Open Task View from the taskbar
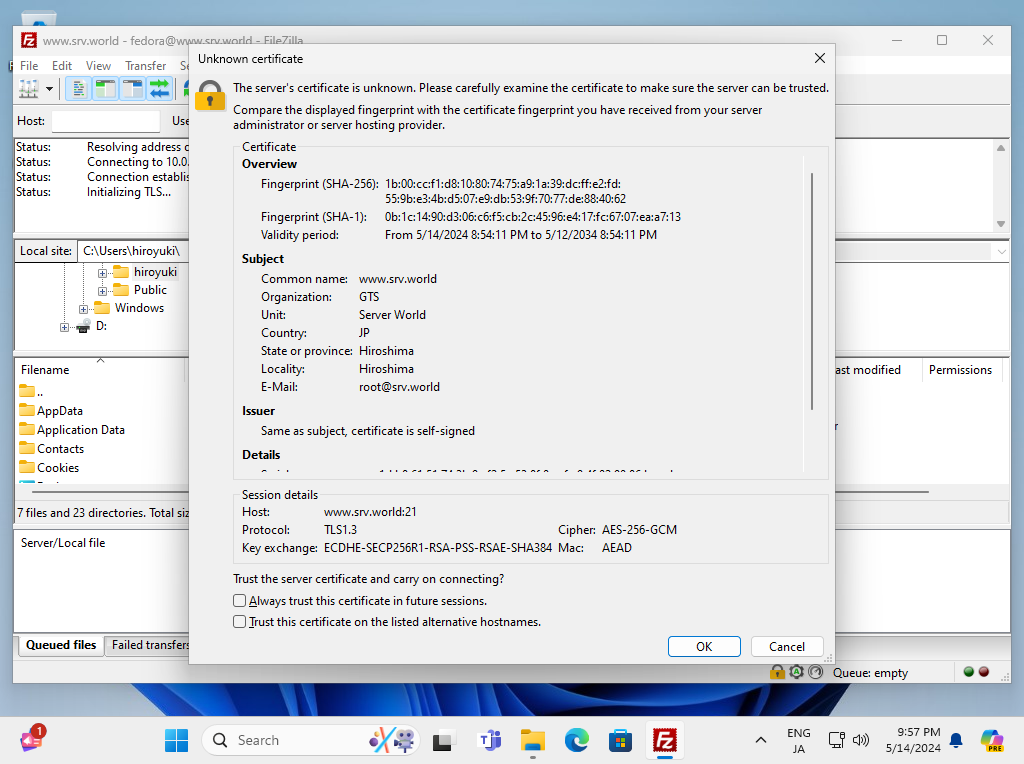 tap(442, 740)
